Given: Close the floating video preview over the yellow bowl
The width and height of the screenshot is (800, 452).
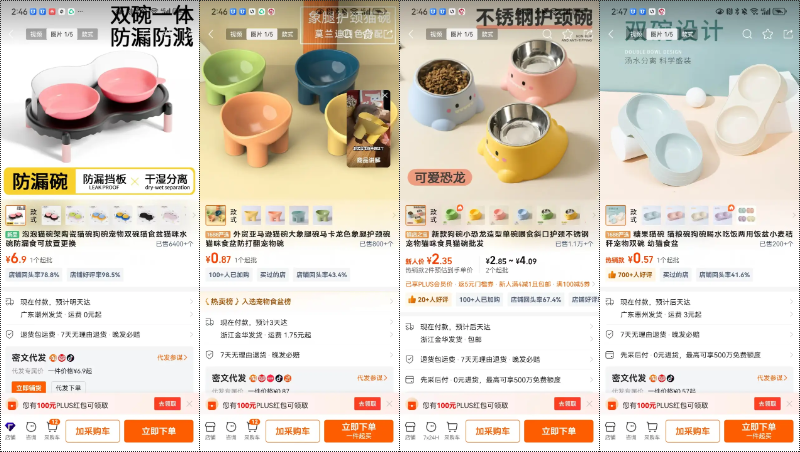Looking at the screenshot, I should click(385, 95).
